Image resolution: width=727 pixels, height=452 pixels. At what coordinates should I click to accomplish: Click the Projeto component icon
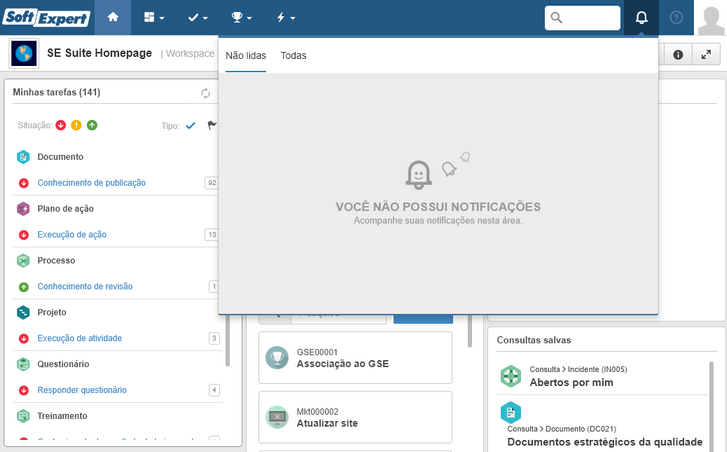click(23, 312)
